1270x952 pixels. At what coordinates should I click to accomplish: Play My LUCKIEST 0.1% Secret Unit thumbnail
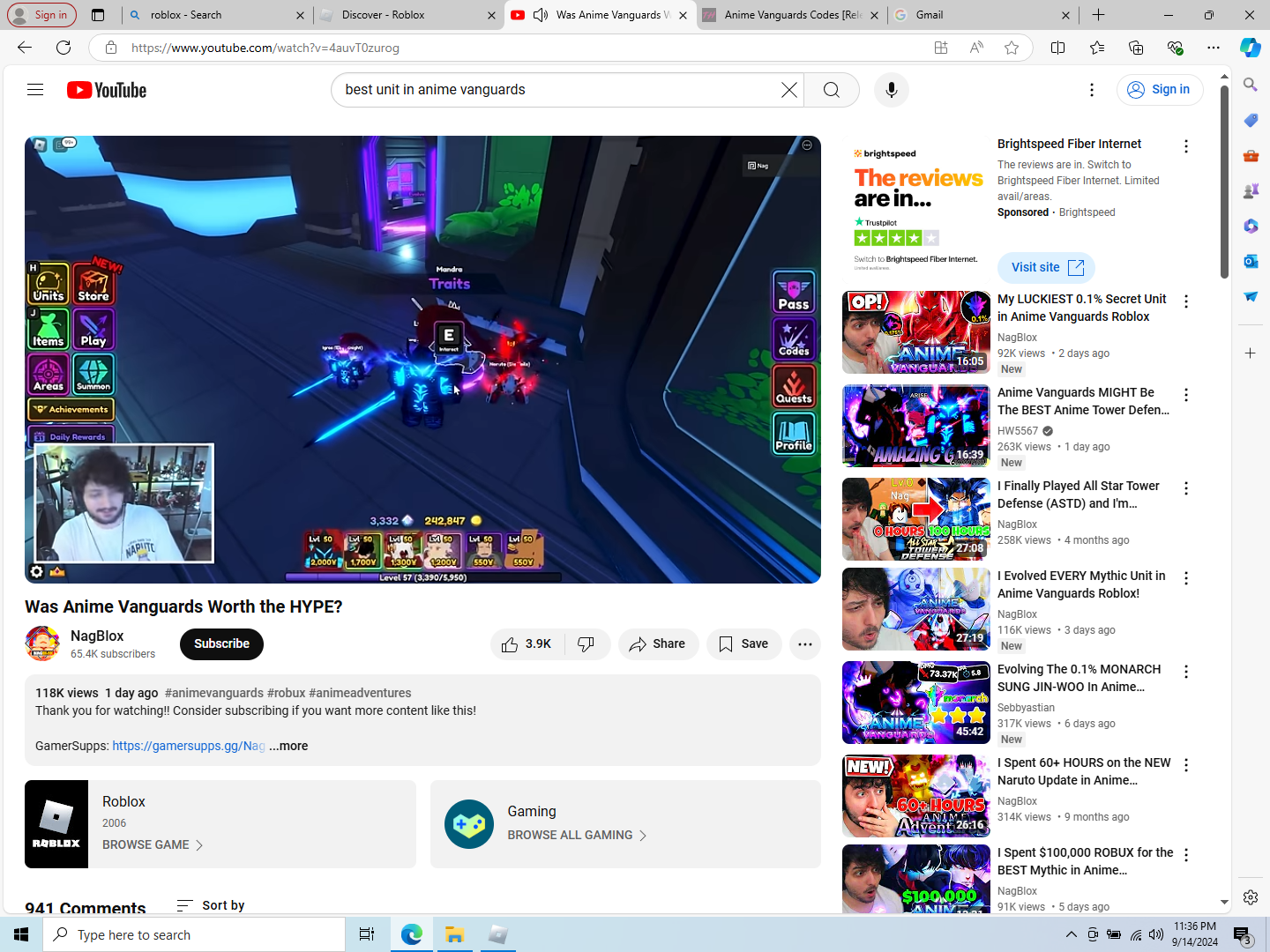pyautogui.click(x=916, y=332)
